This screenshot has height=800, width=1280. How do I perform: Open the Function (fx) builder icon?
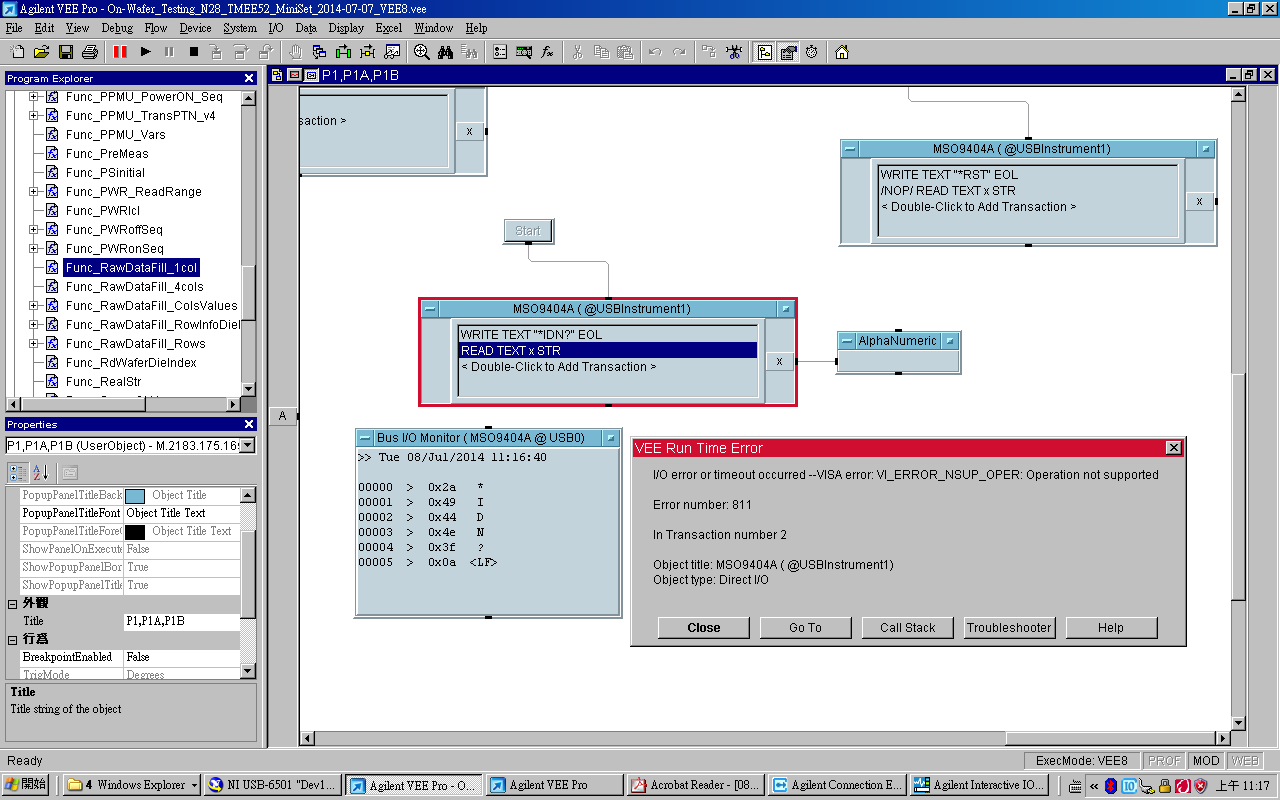coord(548,52)
